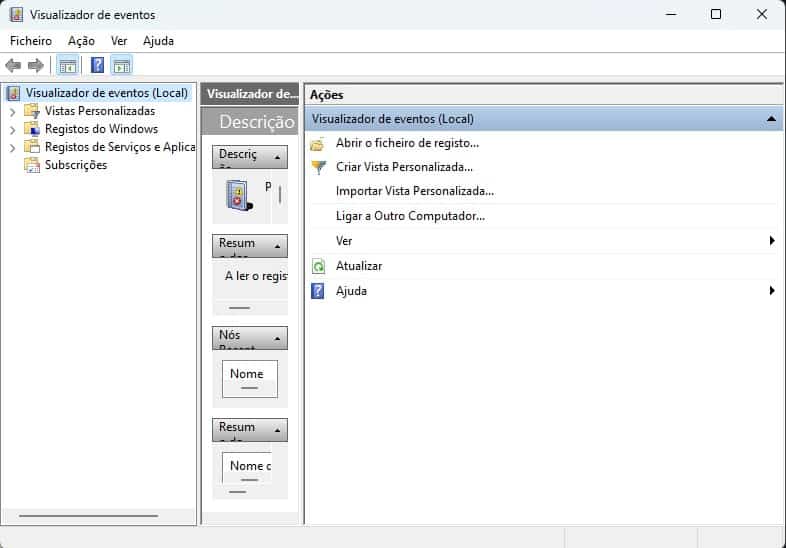Maximize the Visualizador de eventos window
Image resolution: width=786 pixels, height=548 pixels.
coord(716,15)
